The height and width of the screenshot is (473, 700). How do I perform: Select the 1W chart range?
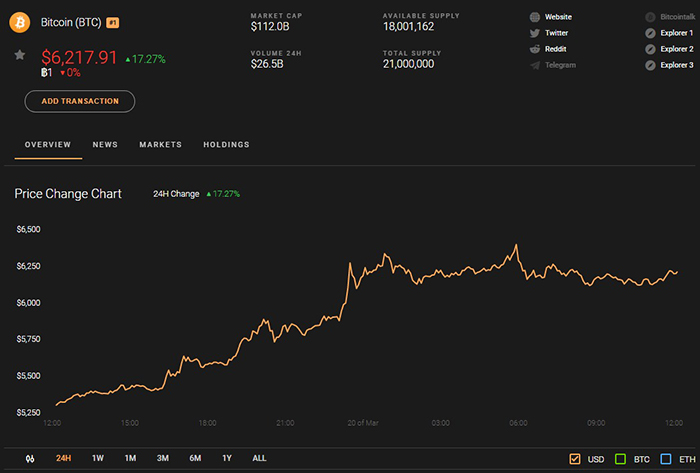[98, 458]
